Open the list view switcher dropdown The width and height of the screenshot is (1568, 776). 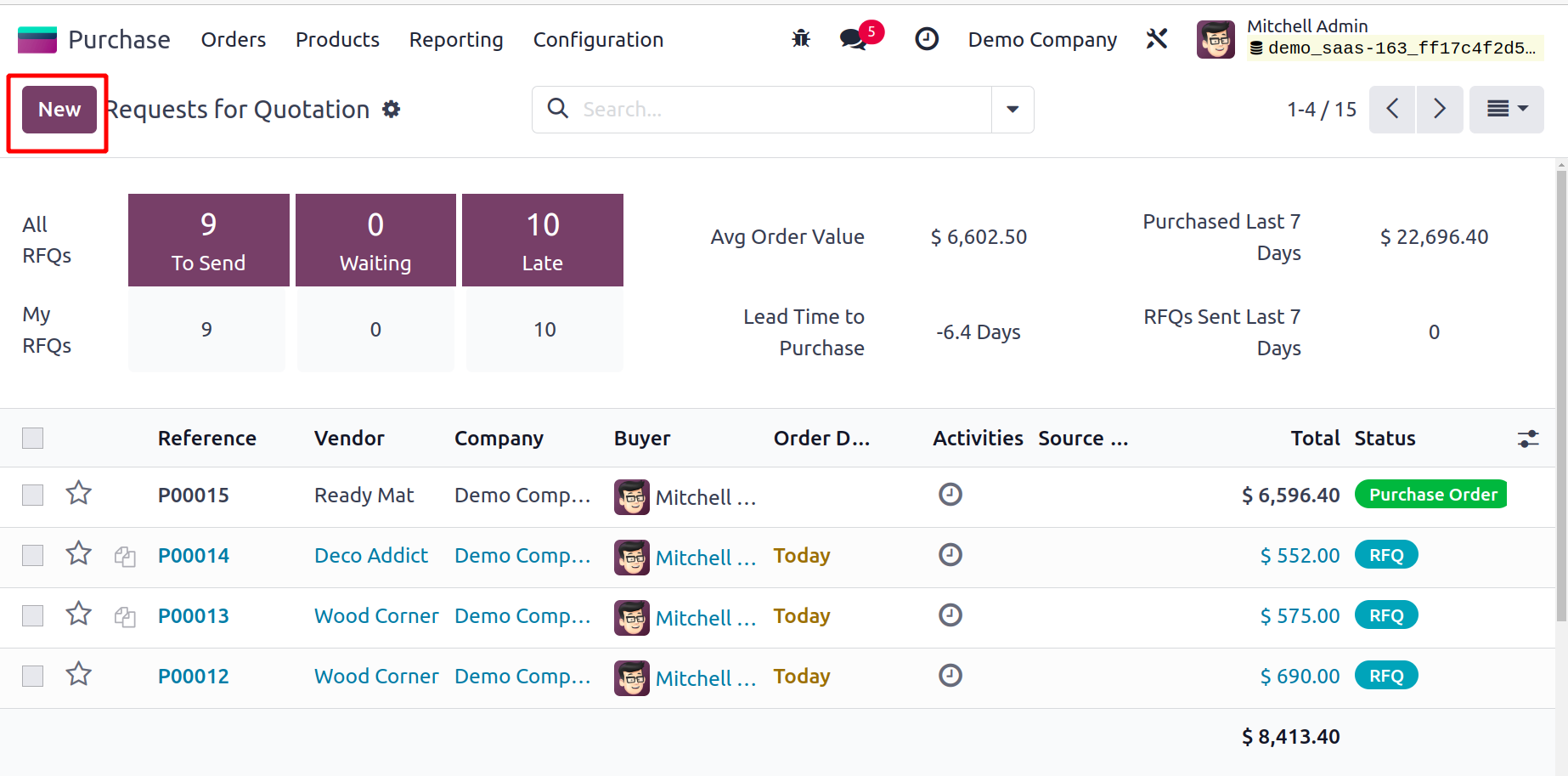pos(1506,110)
